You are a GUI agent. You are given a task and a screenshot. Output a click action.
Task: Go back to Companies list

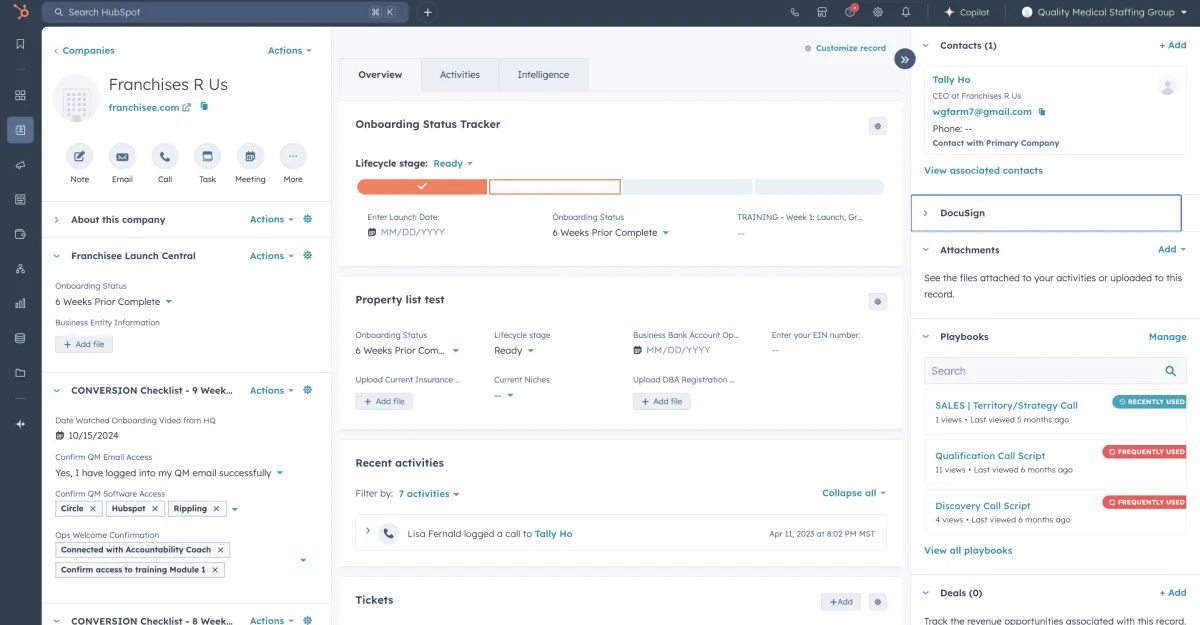84,50
